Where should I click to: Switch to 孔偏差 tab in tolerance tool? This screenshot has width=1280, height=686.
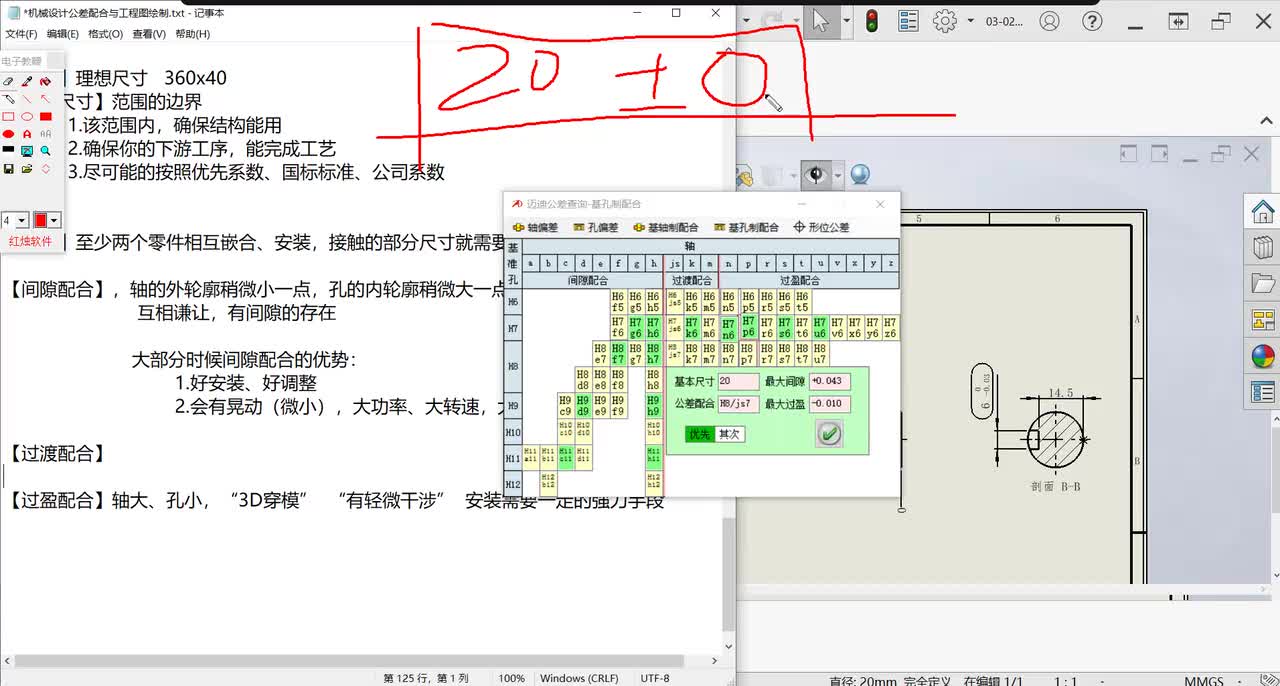(596, 227)
